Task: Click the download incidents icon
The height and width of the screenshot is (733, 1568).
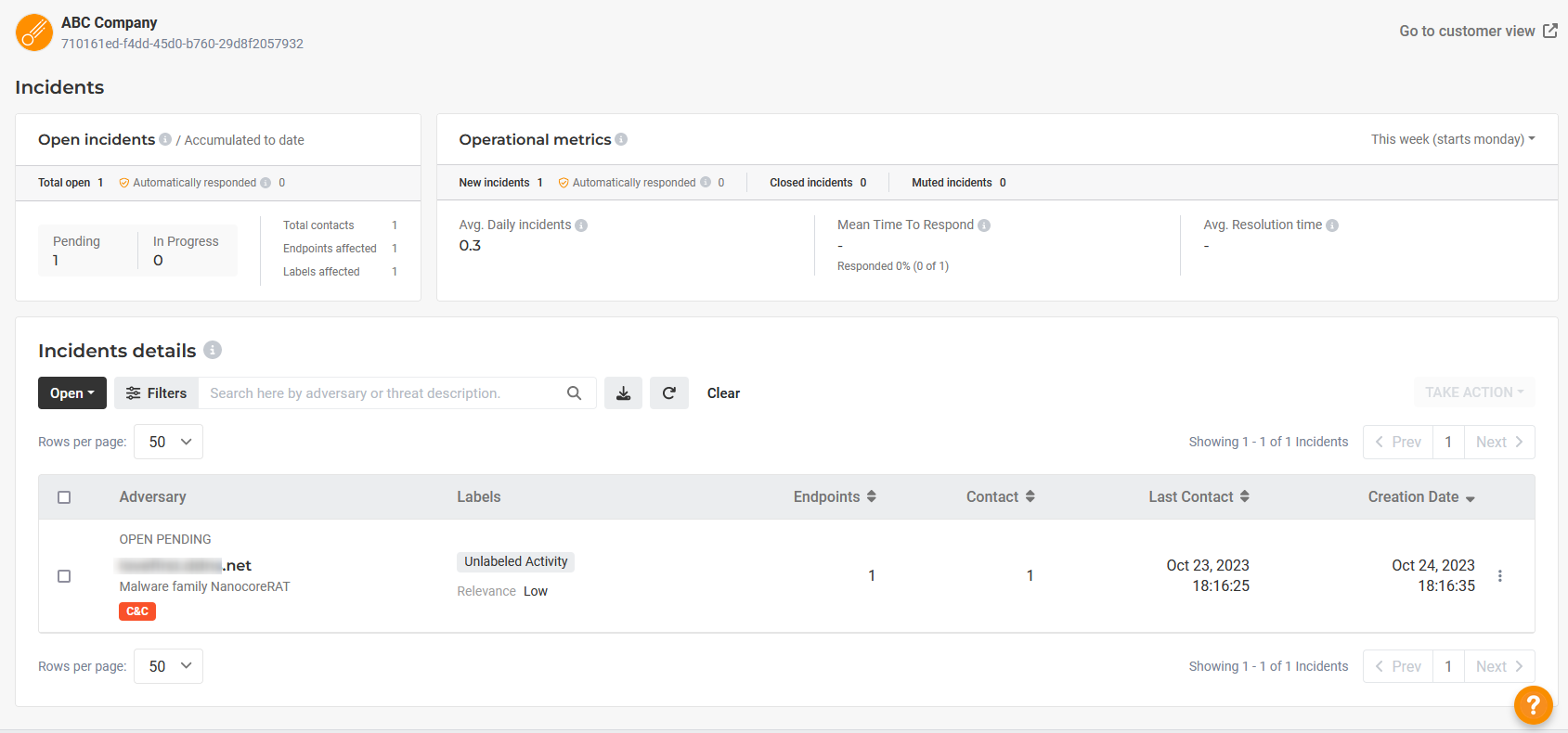Action: coord(623,393)
